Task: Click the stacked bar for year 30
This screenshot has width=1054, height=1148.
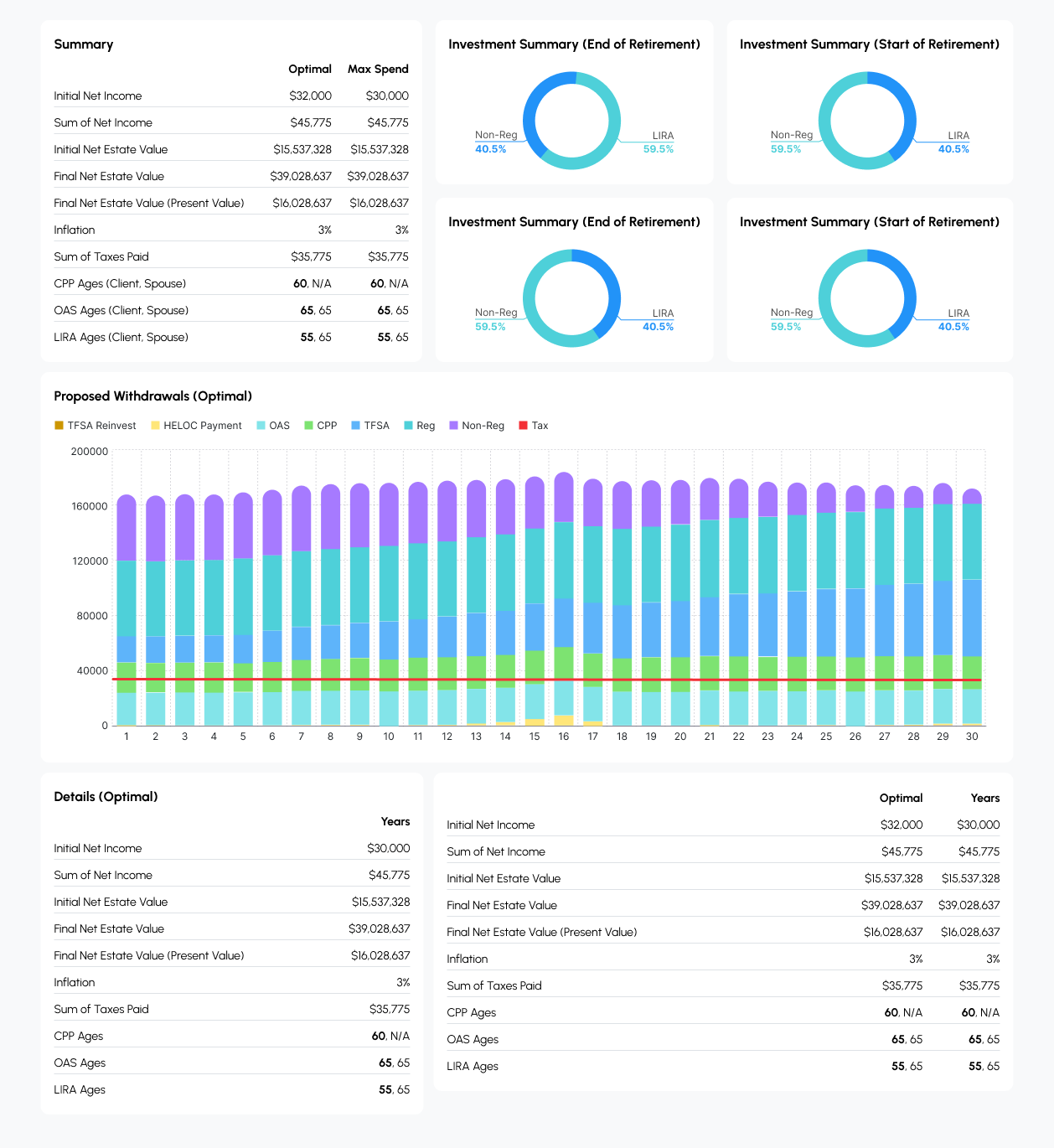Action: (x=972, y=608)
